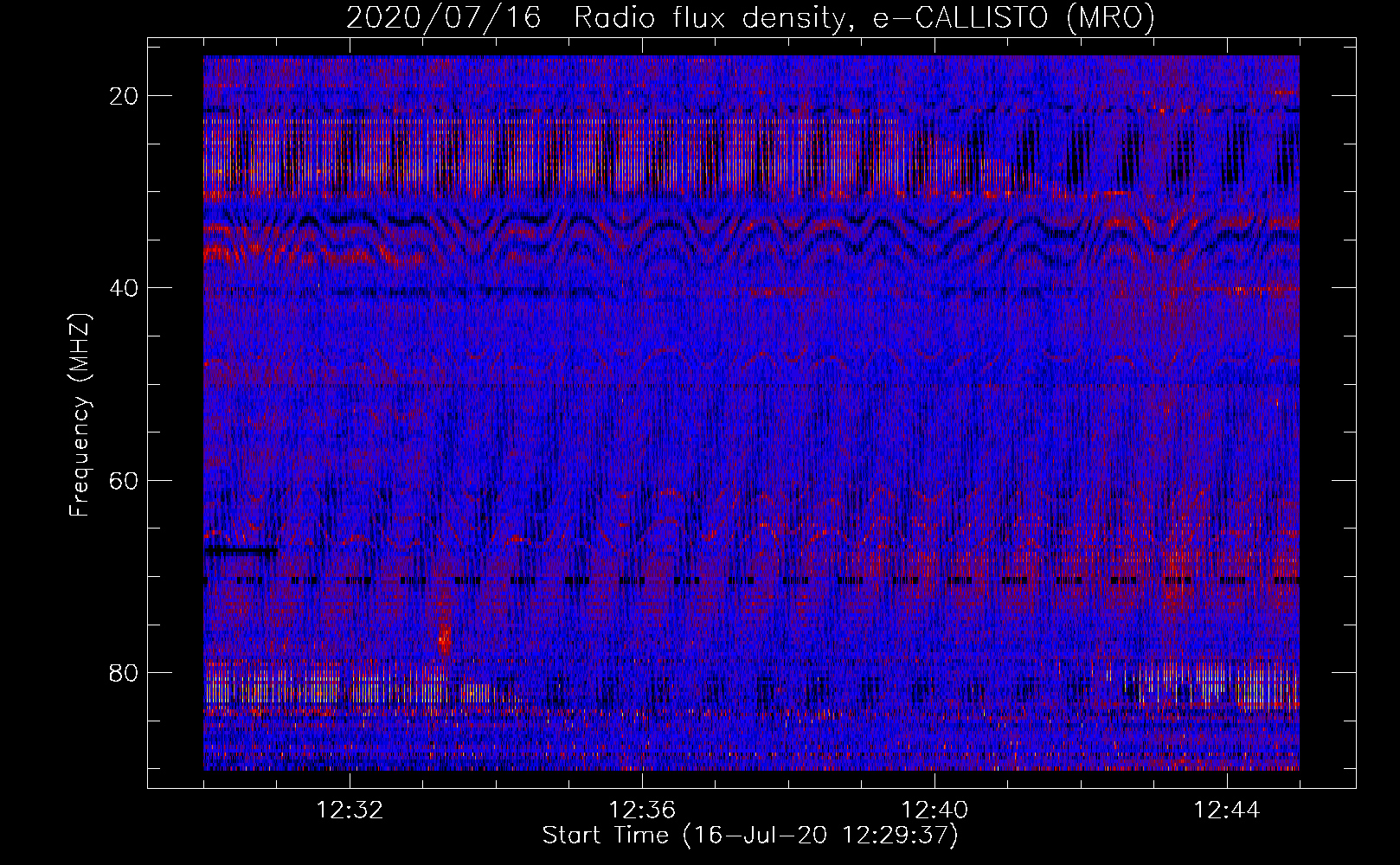Click the 80 frequency tick label

coord(125,672)
